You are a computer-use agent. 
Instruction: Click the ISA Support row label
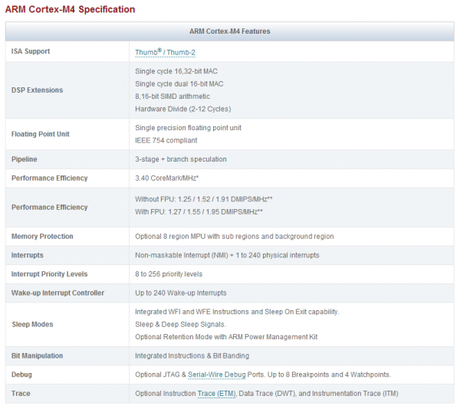[x=31, y=51]
